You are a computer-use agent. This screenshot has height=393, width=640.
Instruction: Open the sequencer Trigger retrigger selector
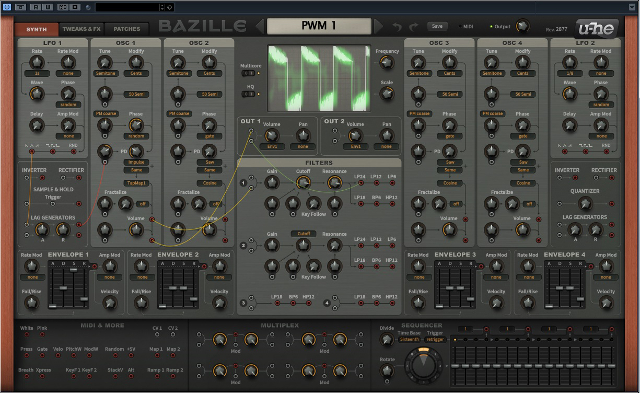435,339
